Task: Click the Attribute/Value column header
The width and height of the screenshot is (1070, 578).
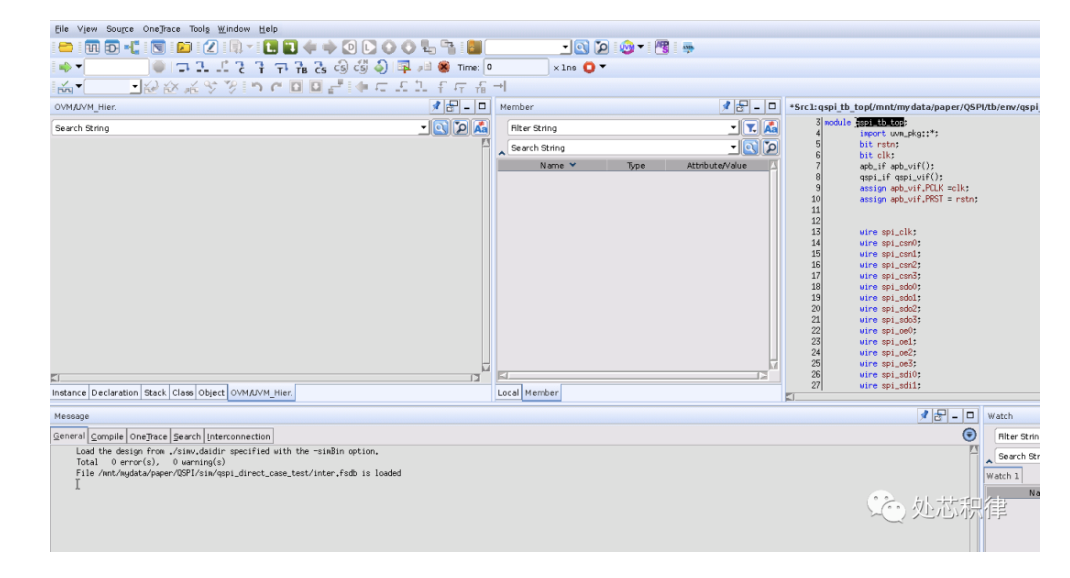Action: (717, 165)
